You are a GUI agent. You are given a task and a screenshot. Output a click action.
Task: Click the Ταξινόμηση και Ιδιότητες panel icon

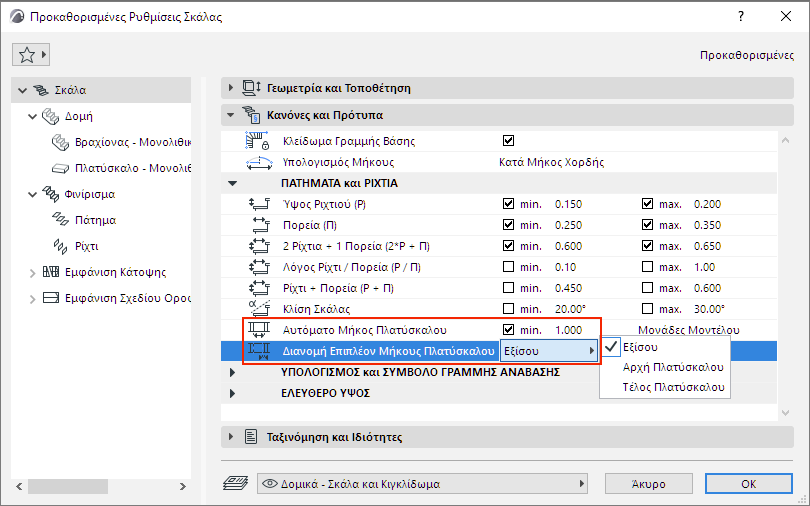click(251, 437)
